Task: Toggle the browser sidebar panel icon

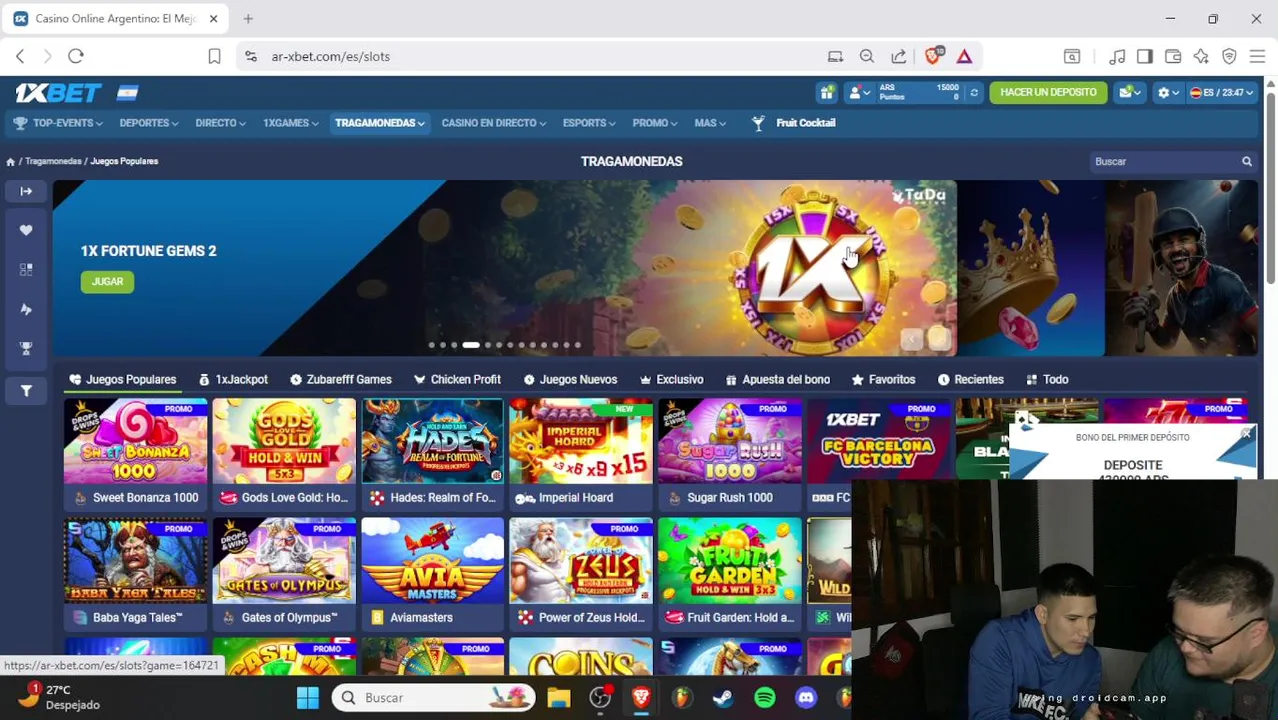Action: [x=1145, y=56]
